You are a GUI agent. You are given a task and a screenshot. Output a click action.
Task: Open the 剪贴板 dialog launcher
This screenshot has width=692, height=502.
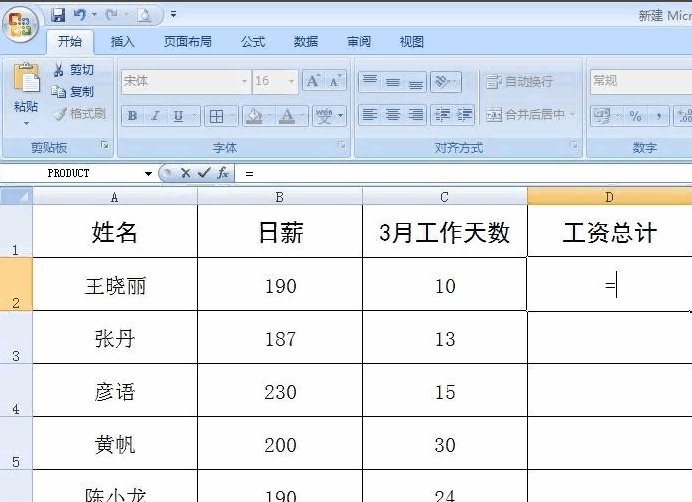click(x=105, y=144)
